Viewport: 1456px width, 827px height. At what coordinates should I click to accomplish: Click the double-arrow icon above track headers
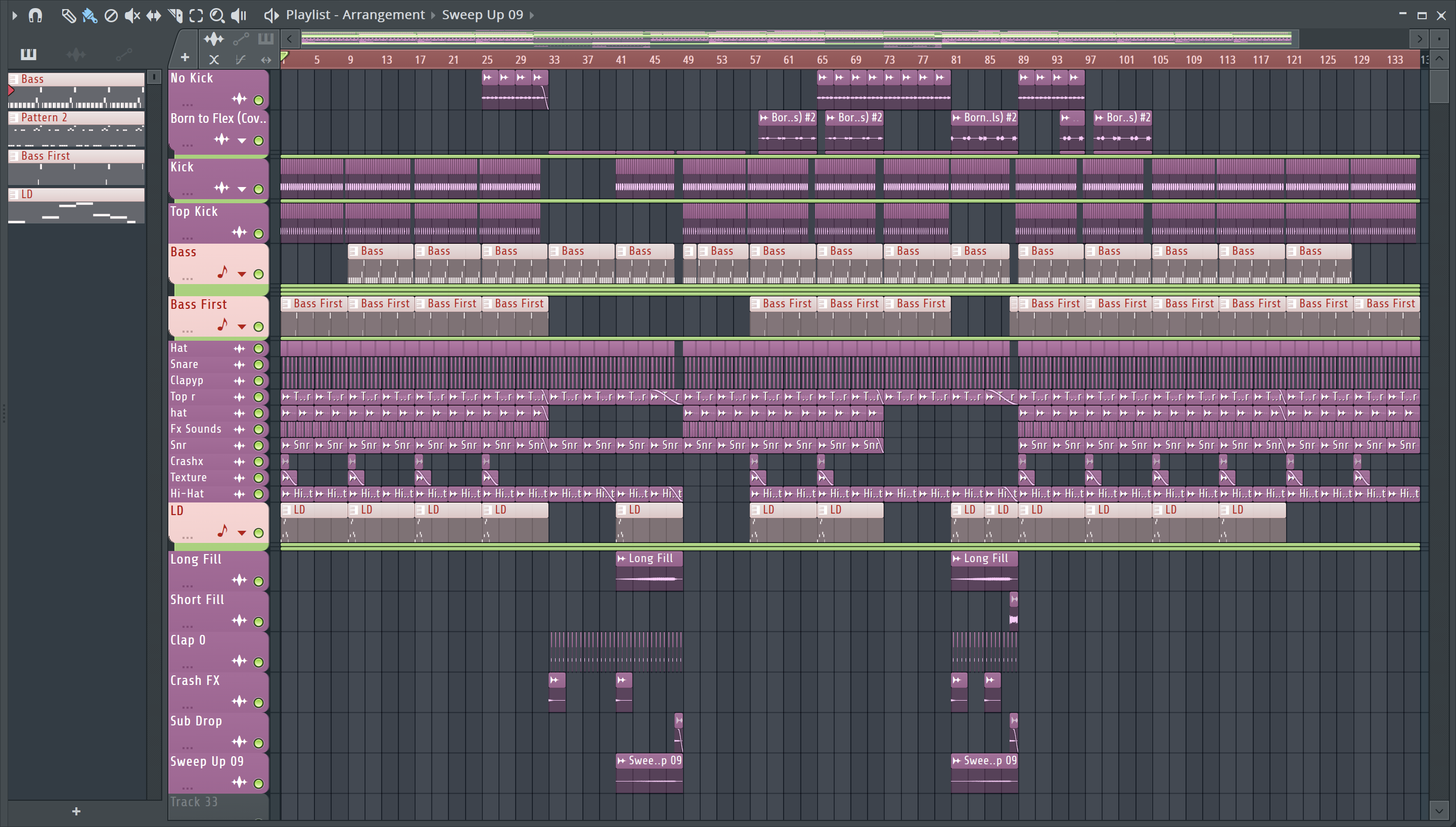tap(266, 59)
